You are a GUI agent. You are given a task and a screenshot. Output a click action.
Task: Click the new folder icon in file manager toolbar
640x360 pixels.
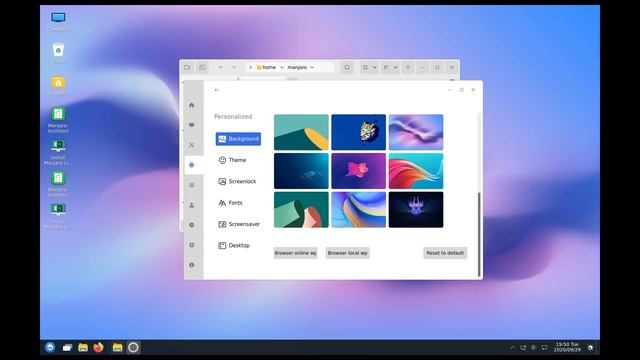tap(187, 67)
